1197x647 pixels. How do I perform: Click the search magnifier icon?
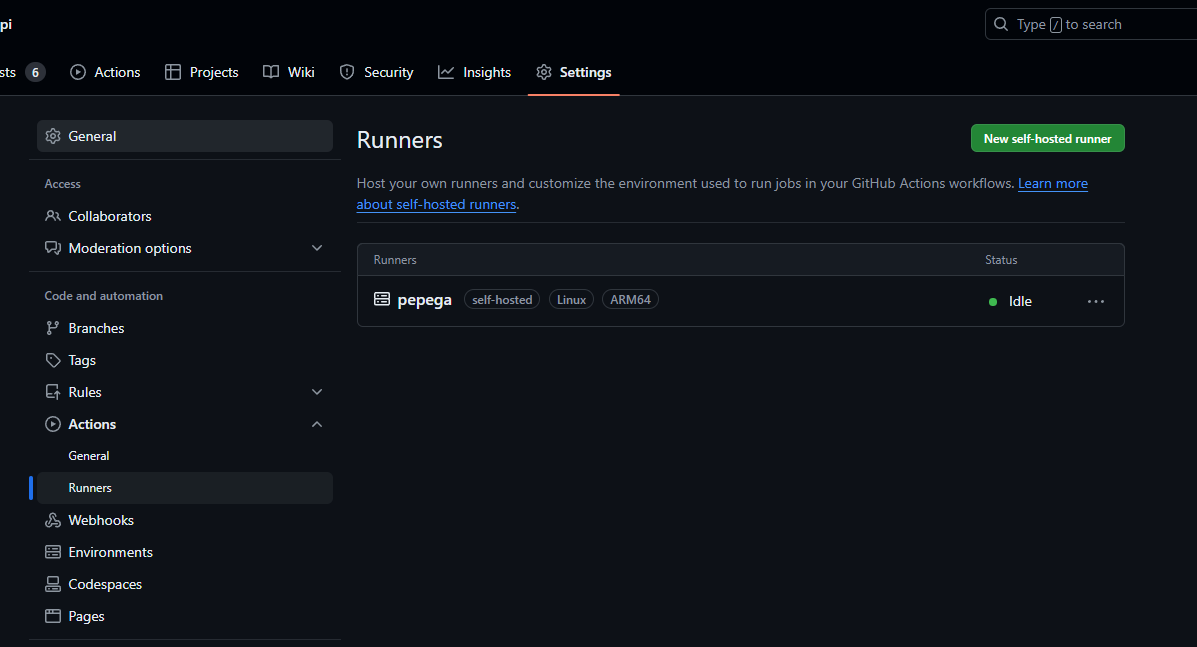pyautogui.click(x=1001, y=24)
